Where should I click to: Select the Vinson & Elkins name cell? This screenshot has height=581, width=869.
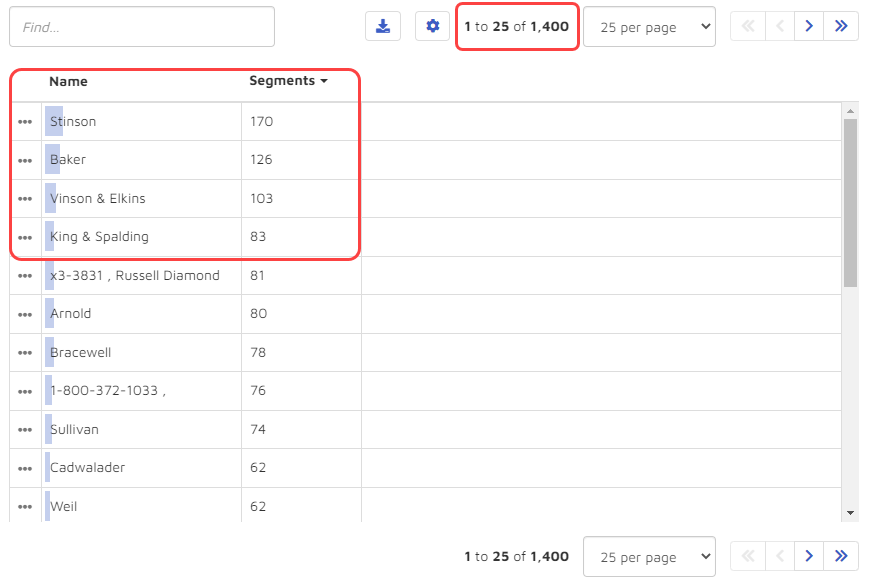coord(141,198)
